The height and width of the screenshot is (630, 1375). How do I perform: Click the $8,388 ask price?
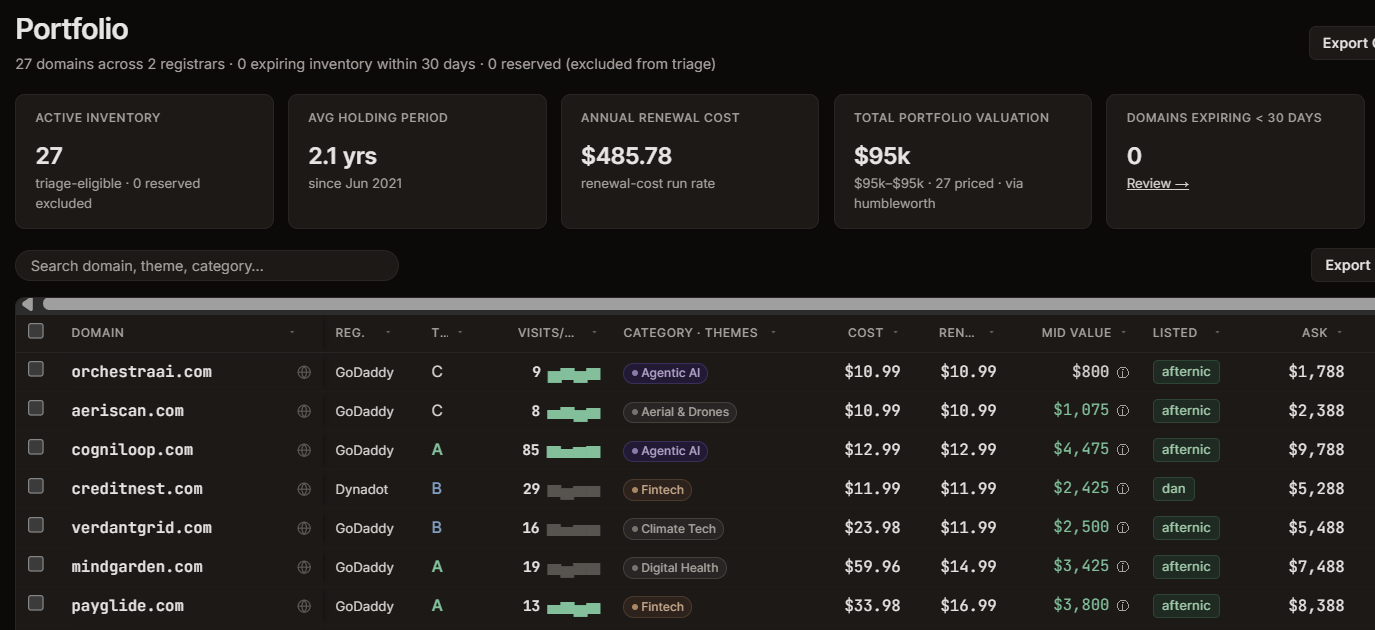1316,606
